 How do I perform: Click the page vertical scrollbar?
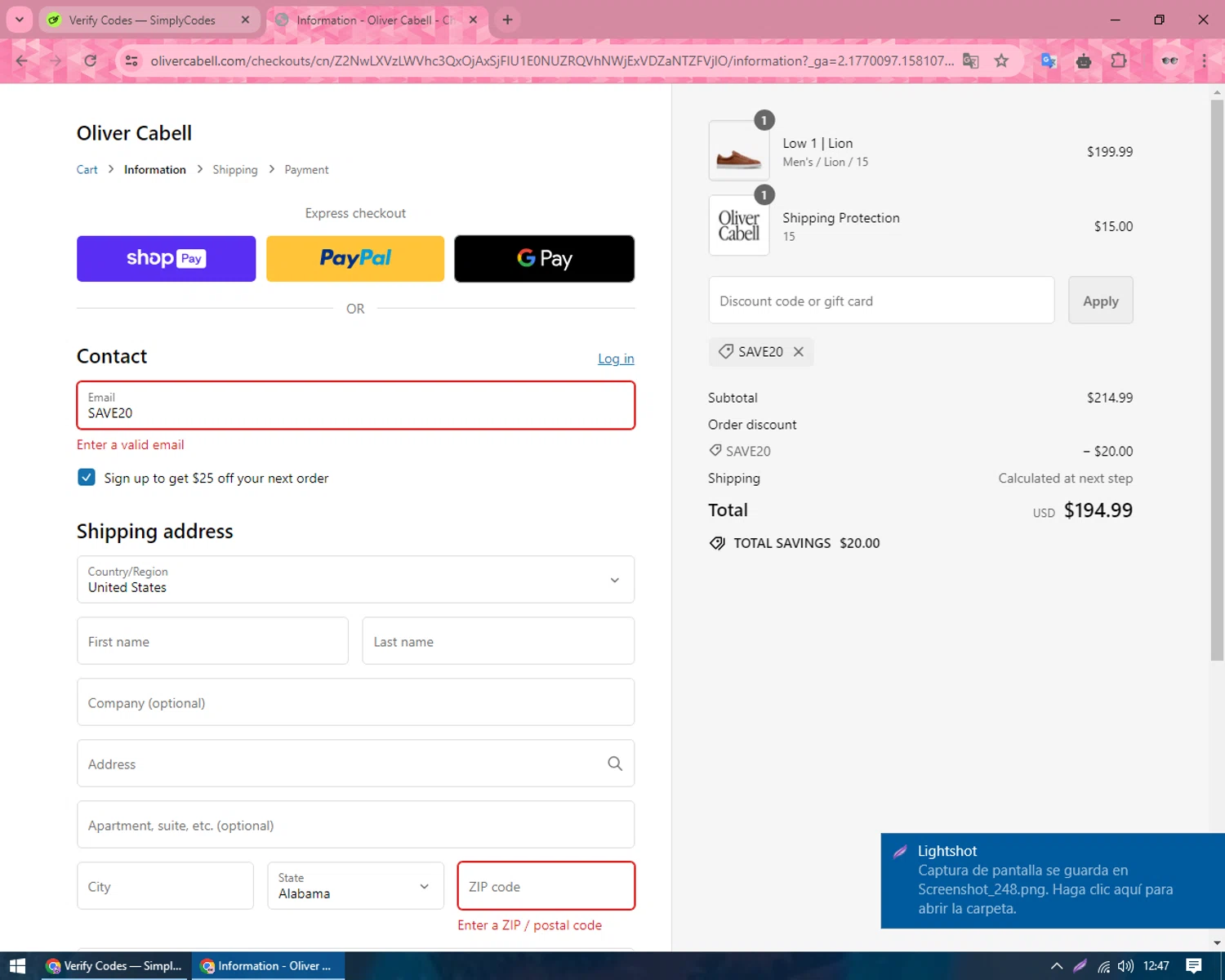point(1217,380)
